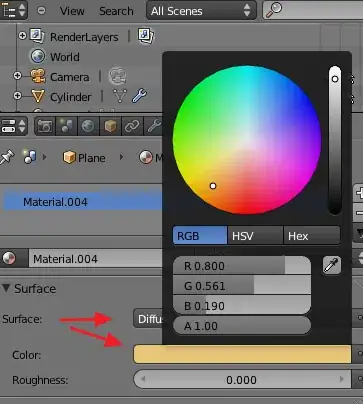Open the Render properties tab
The image size is (363, 404).
pyautogui.click(x=45, y=126)
